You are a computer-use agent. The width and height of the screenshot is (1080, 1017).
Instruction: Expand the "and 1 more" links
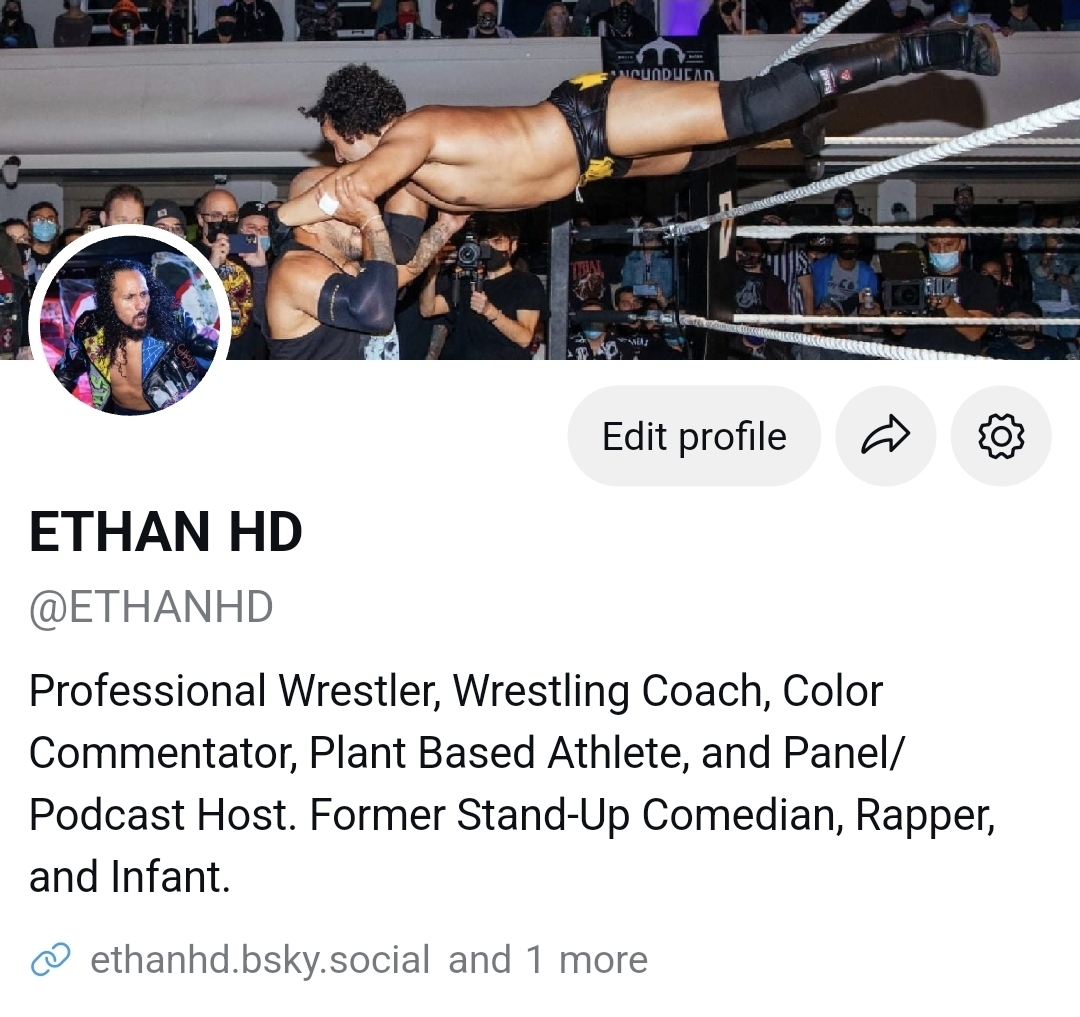coord(547,960)
